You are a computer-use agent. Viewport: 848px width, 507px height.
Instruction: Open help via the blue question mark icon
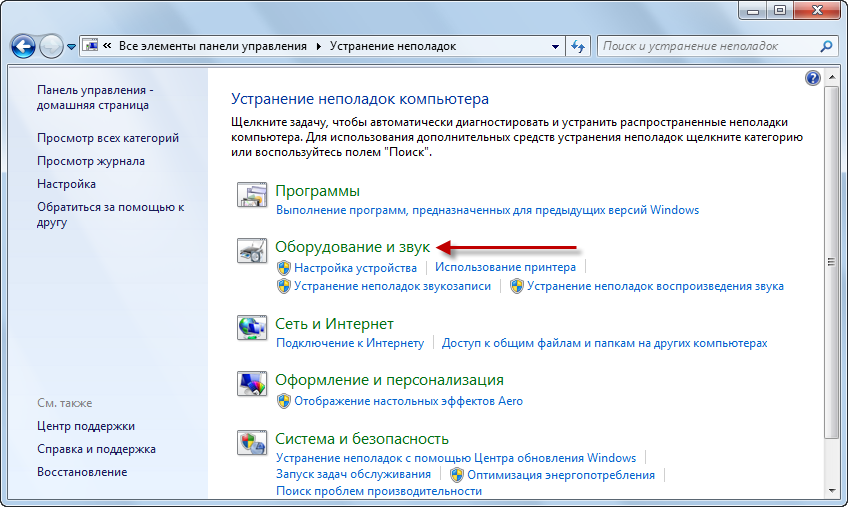point(813,78)
